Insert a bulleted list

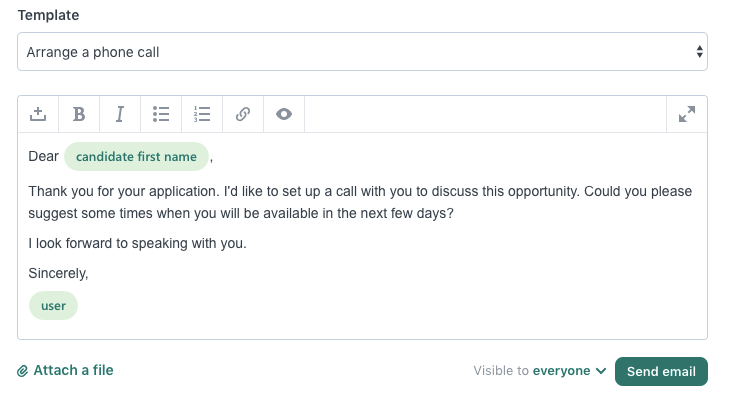(161, 114)
